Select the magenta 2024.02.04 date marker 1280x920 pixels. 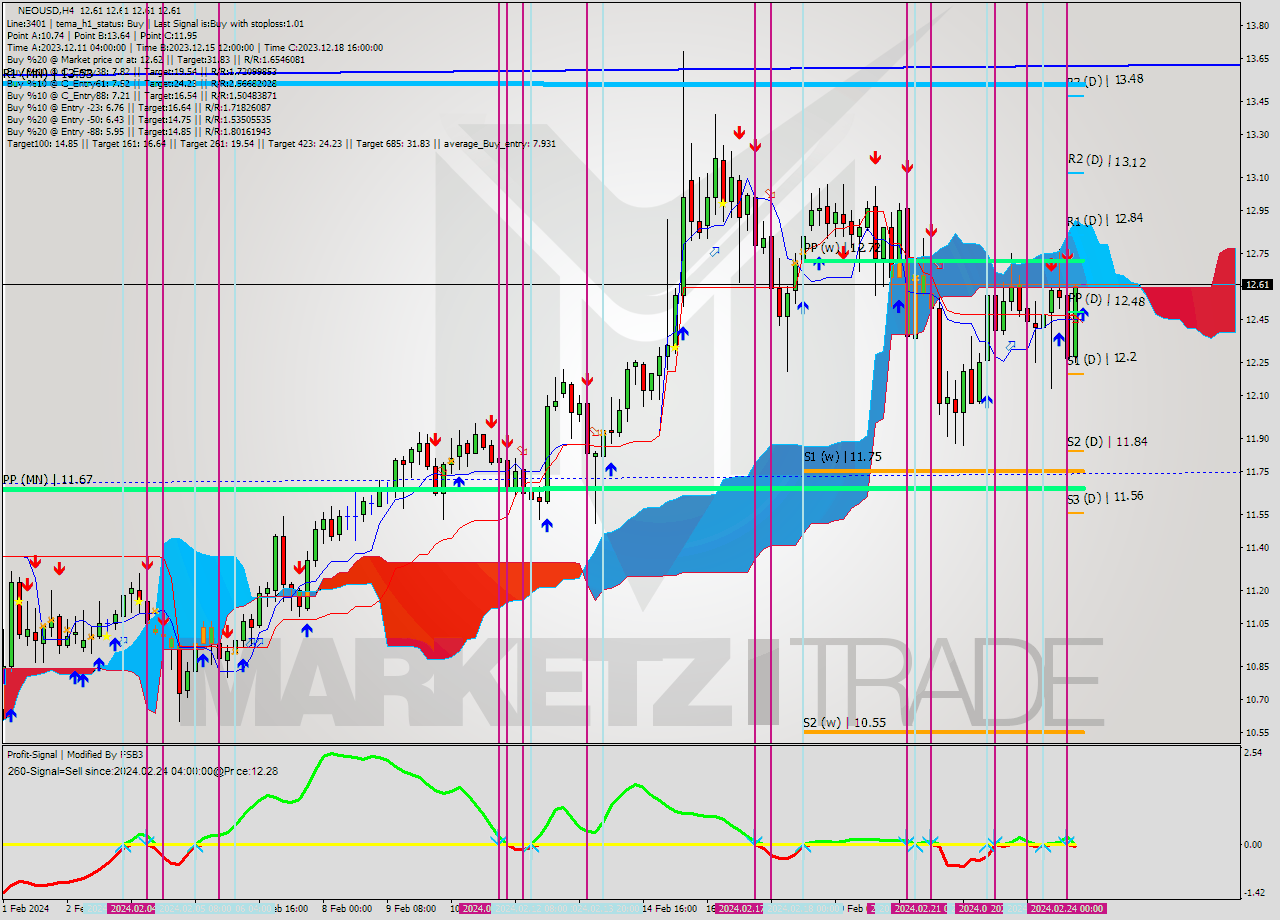coord(132,909)
